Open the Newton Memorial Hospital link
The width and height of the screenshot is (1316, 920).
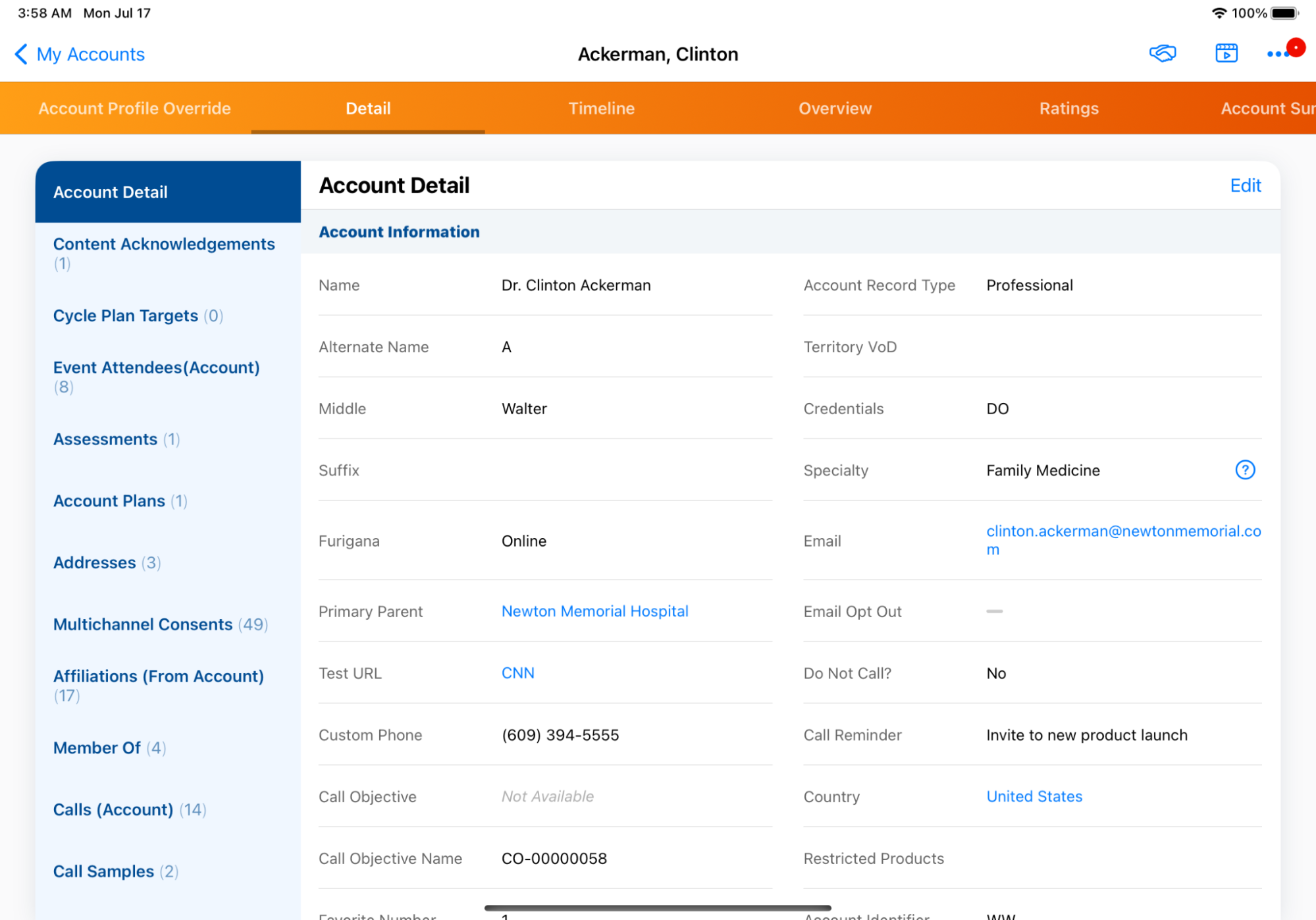coord(594,611)
